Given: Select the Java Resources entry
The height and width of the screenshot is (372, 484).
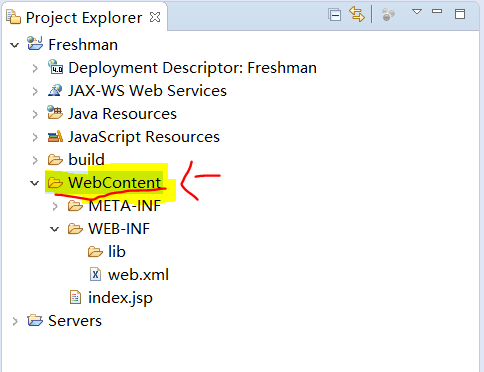Looking at the screenshot, I should coord(122,114).
